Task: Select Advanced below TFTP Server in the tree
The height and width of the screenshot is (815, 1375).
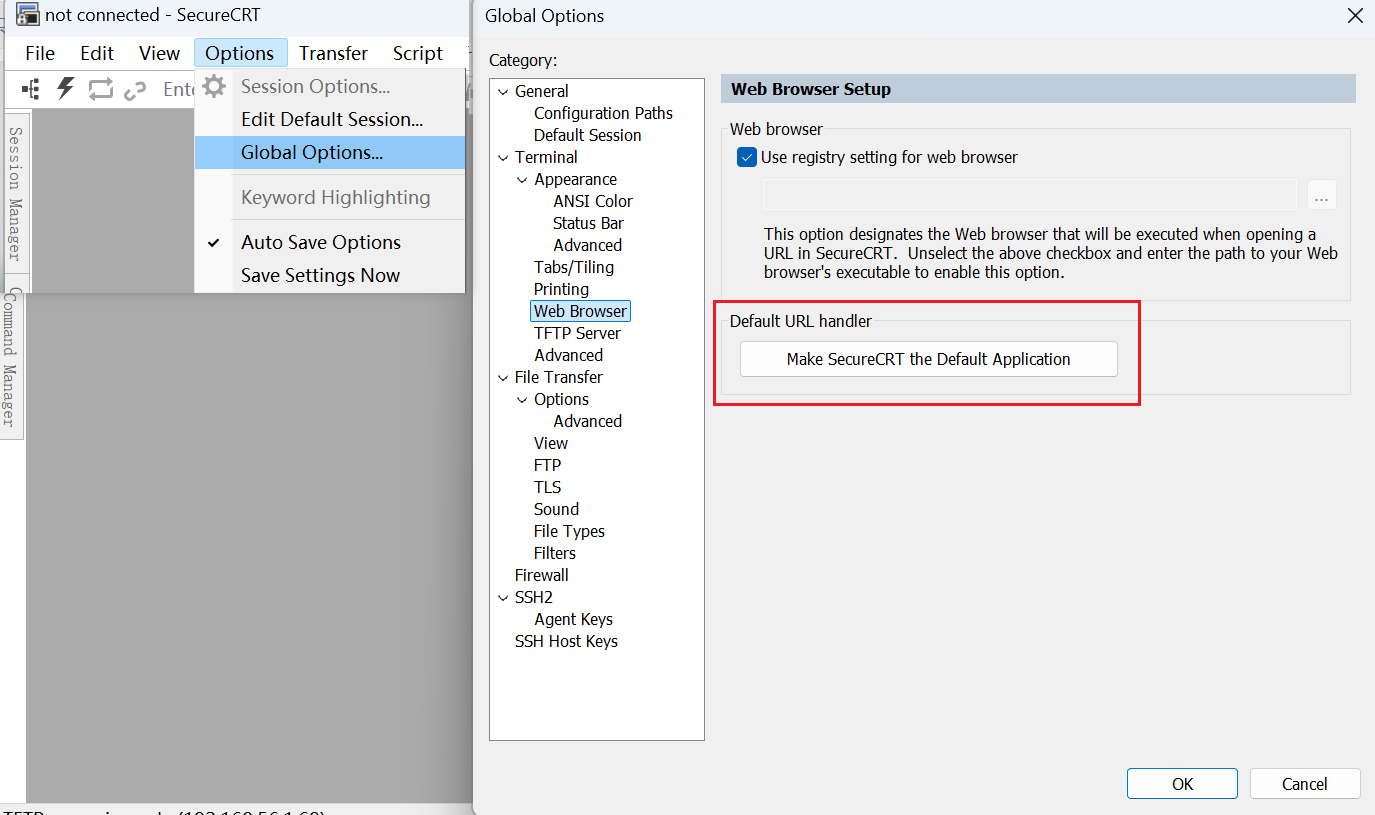Action: click(568, 355)
